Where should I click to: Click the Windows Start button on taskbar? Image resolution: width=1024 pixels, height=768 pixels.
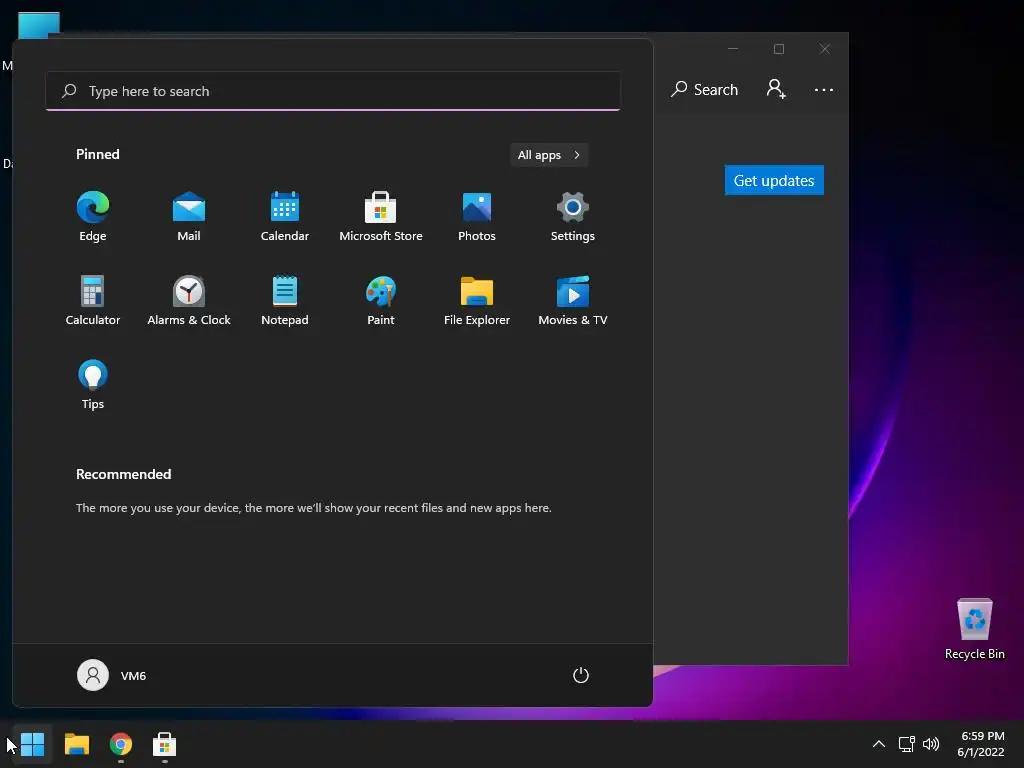[x=33, y=744]
